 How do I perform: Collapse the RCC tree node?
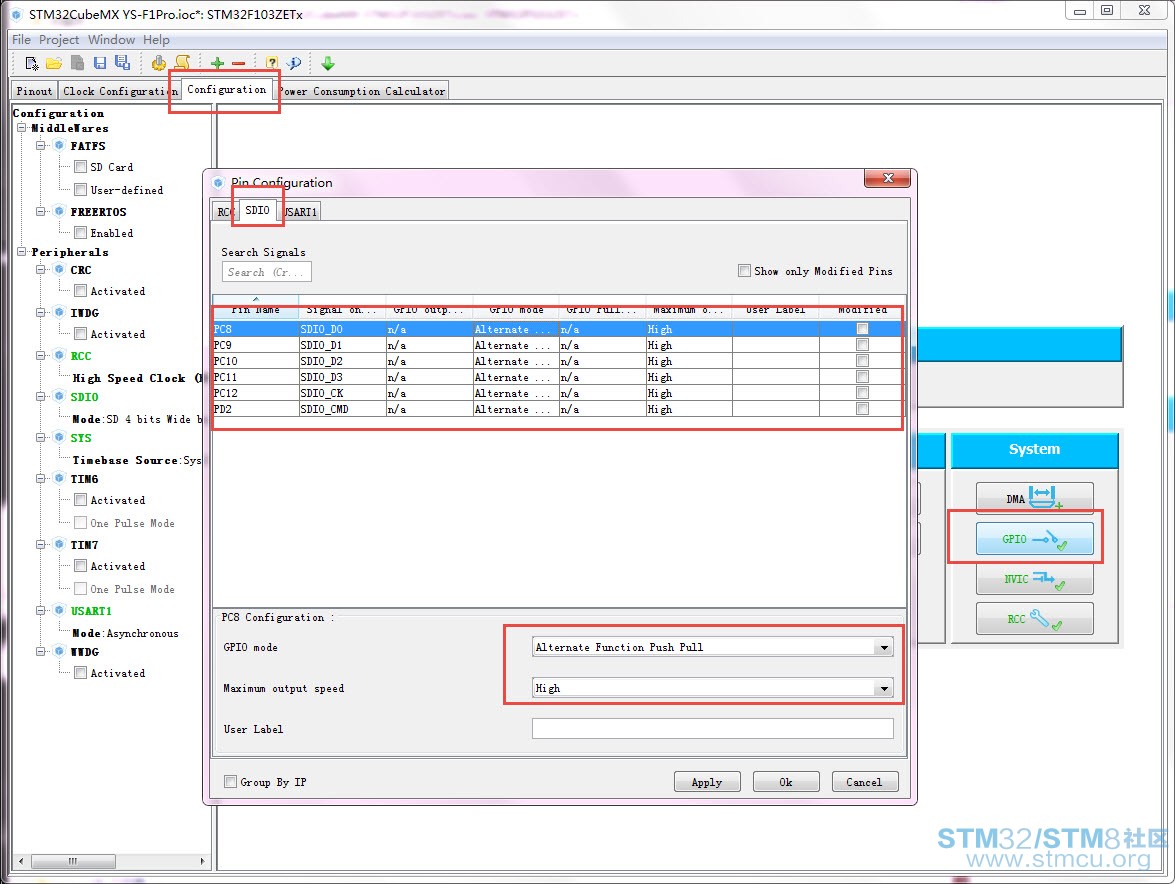point(41,356)
